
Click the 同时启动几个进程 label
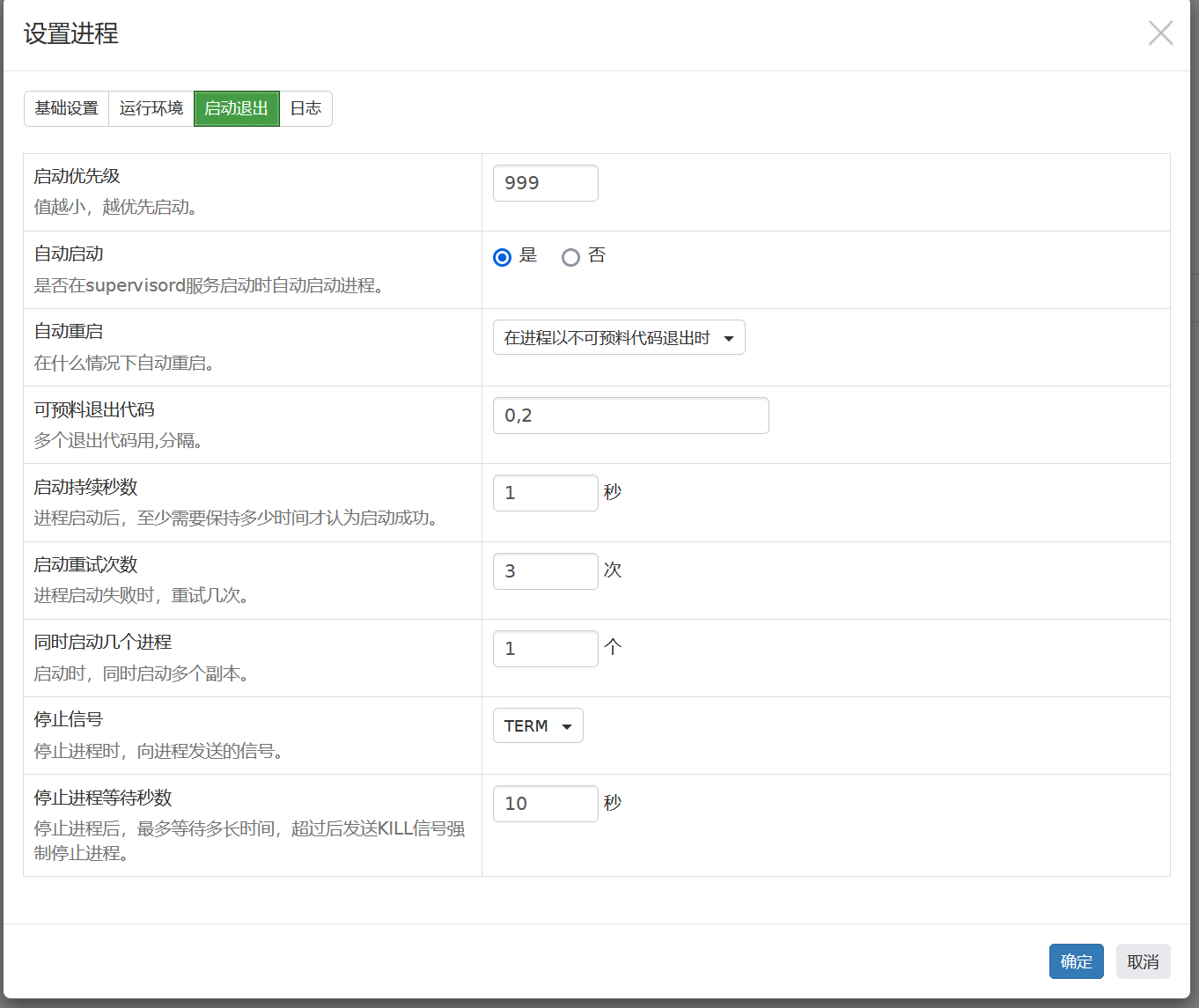pyautogui.click(x=103, y=642)
